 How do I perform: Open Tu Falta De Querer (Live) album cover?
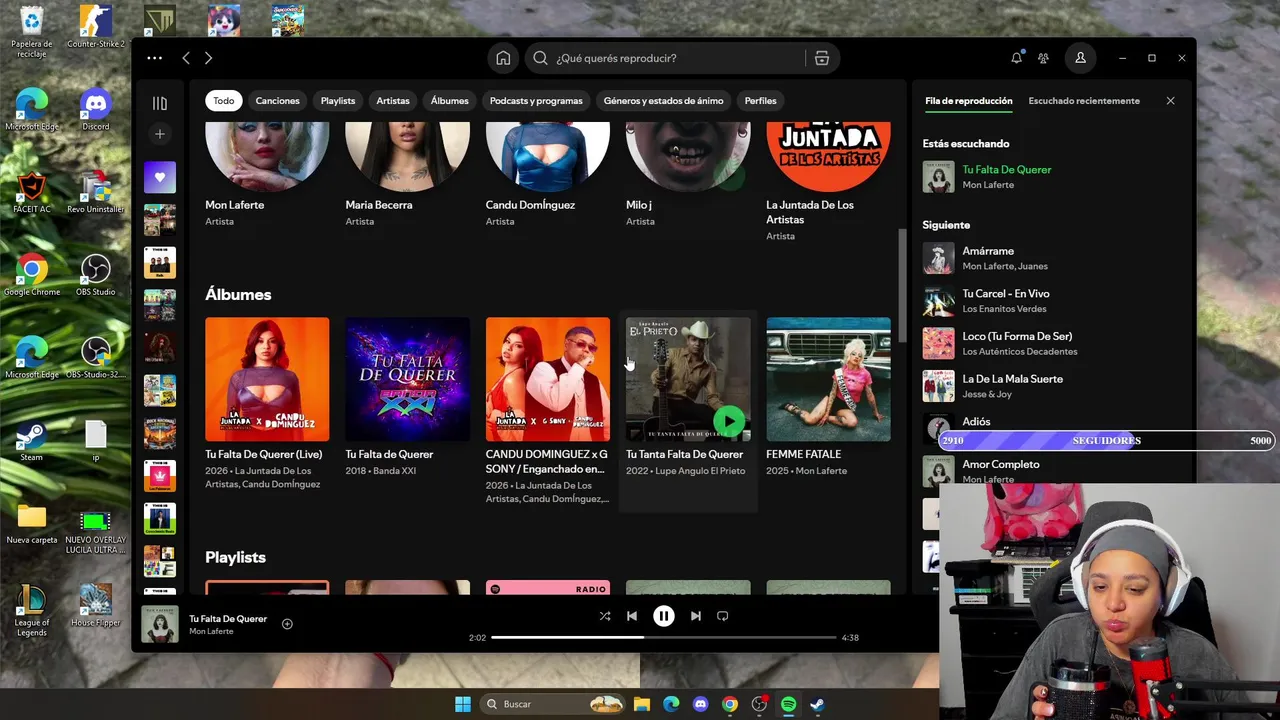(x=267, y=379)
